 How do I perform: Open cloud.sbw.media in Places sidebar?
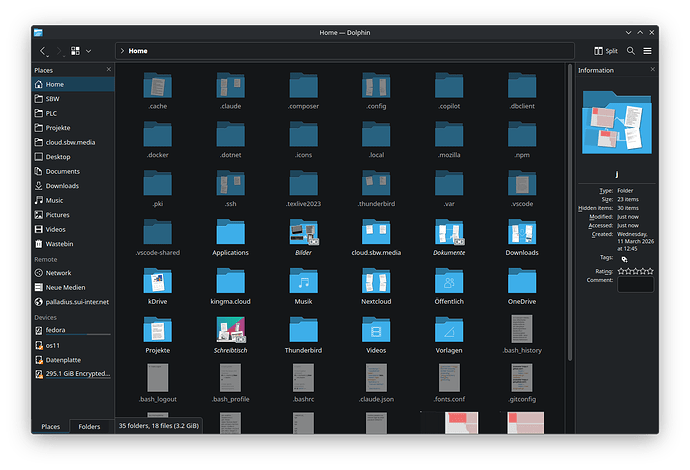click(73, 142)
